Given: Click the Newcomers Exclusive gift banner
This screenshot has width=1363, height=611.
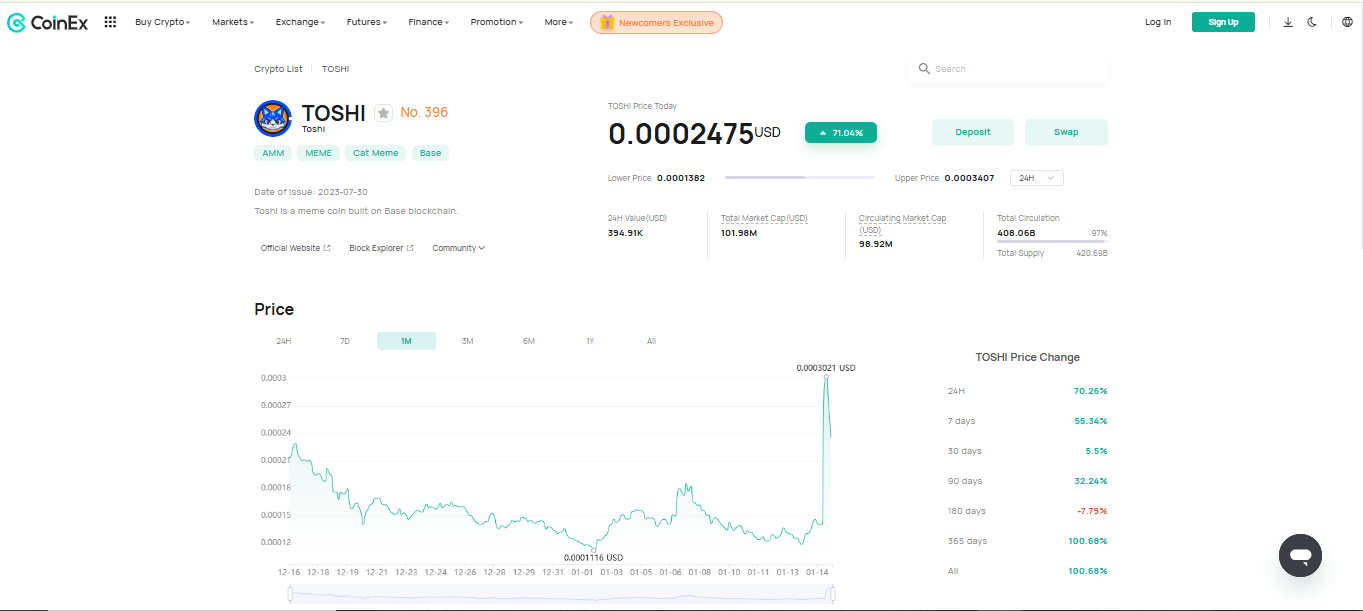Looking at the screenshot, I should point(656,22).
